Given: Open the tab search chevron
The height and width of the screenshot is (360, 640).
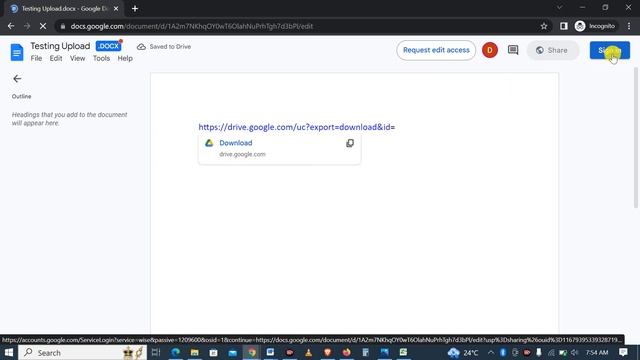Looking at the screenshot, I should pos(560,7).
